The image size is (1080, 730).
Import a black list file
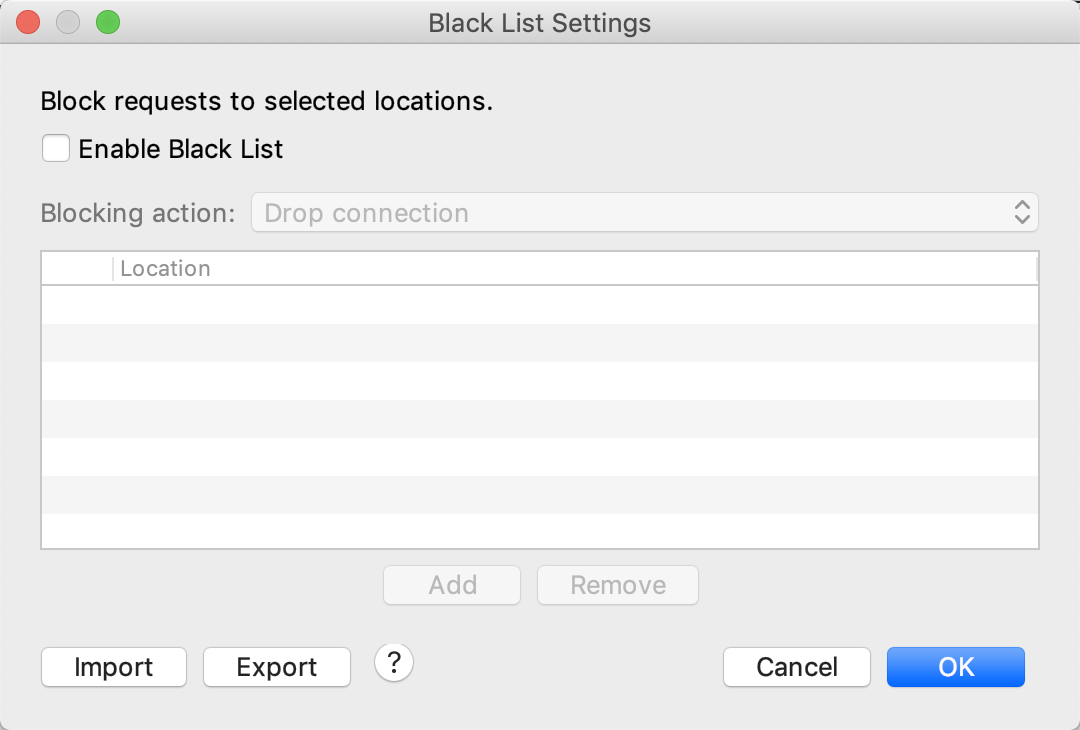coord(114,667)
